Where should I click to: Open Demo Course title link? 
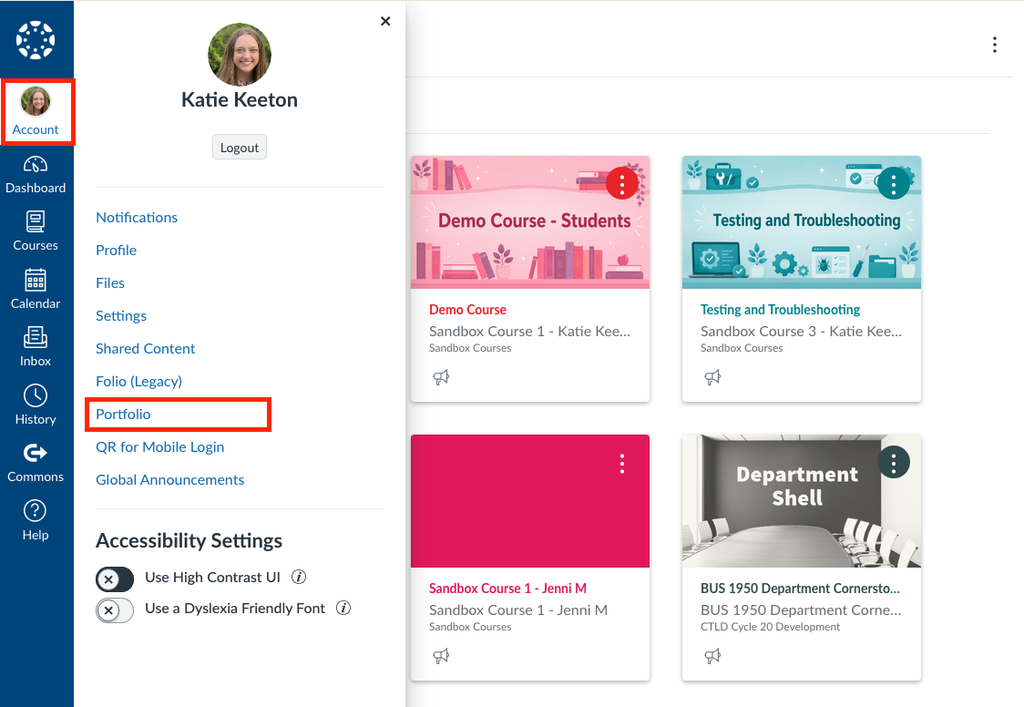point(468,309)
